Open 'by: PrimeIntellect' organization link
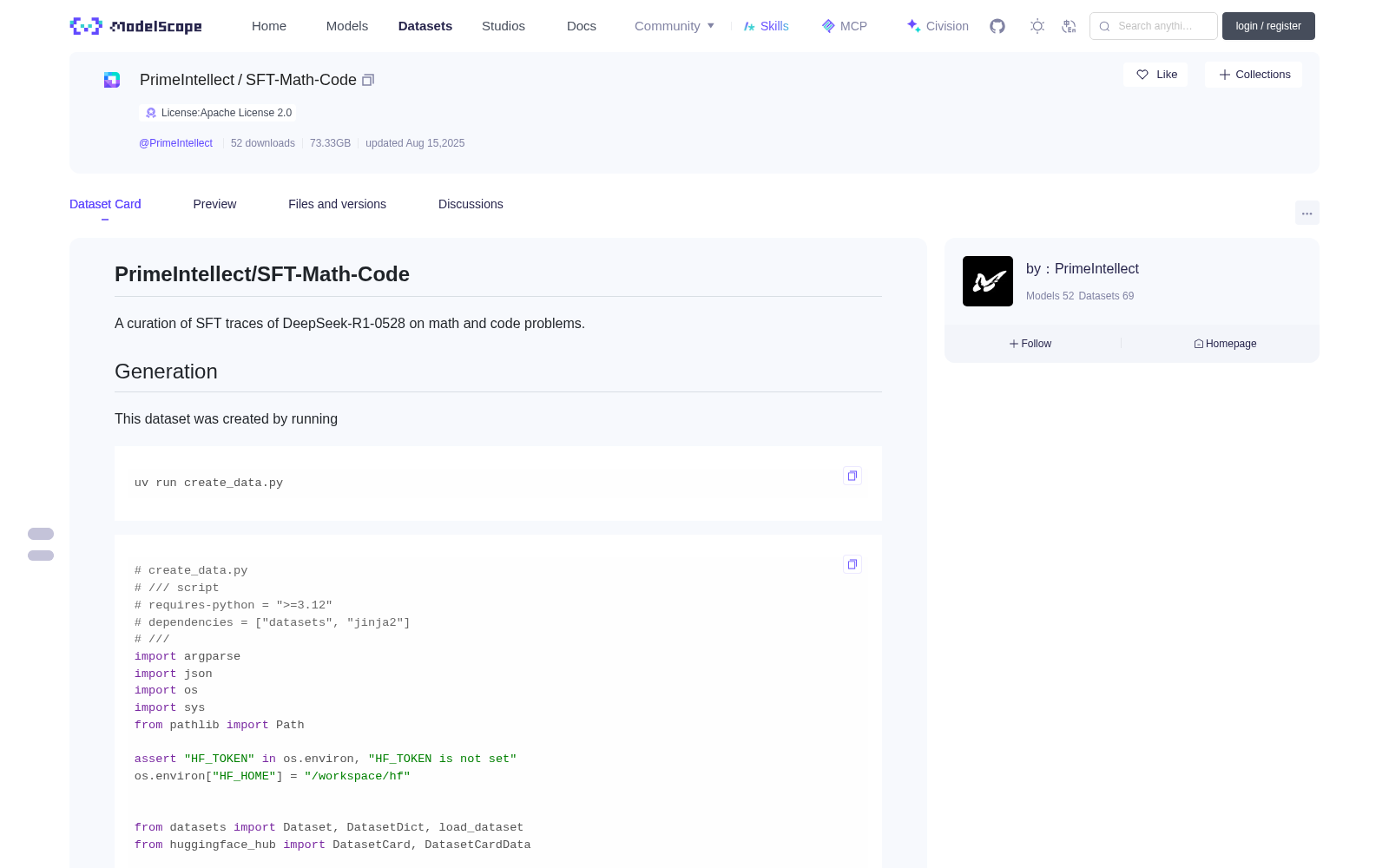 click(x=1083, y=269)
